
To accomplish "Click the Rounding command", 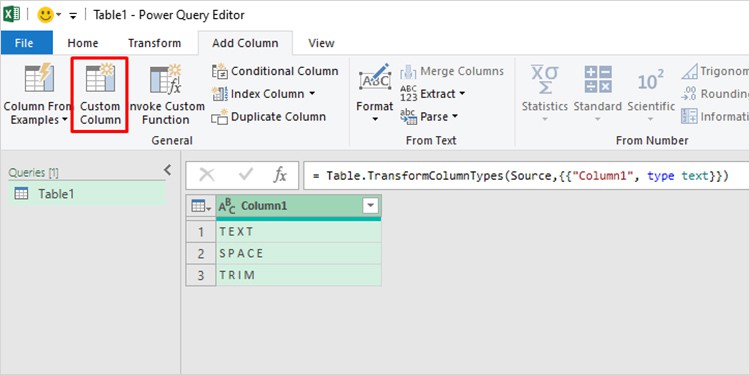I will [715, 94].
